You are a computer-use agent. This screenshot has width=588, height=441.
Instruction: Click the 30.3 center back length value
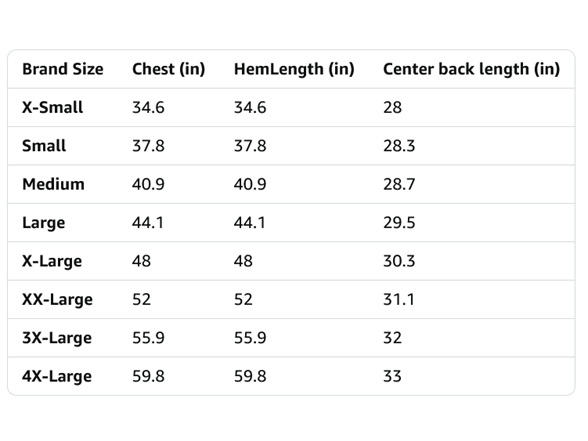click(x=399, y=261)
